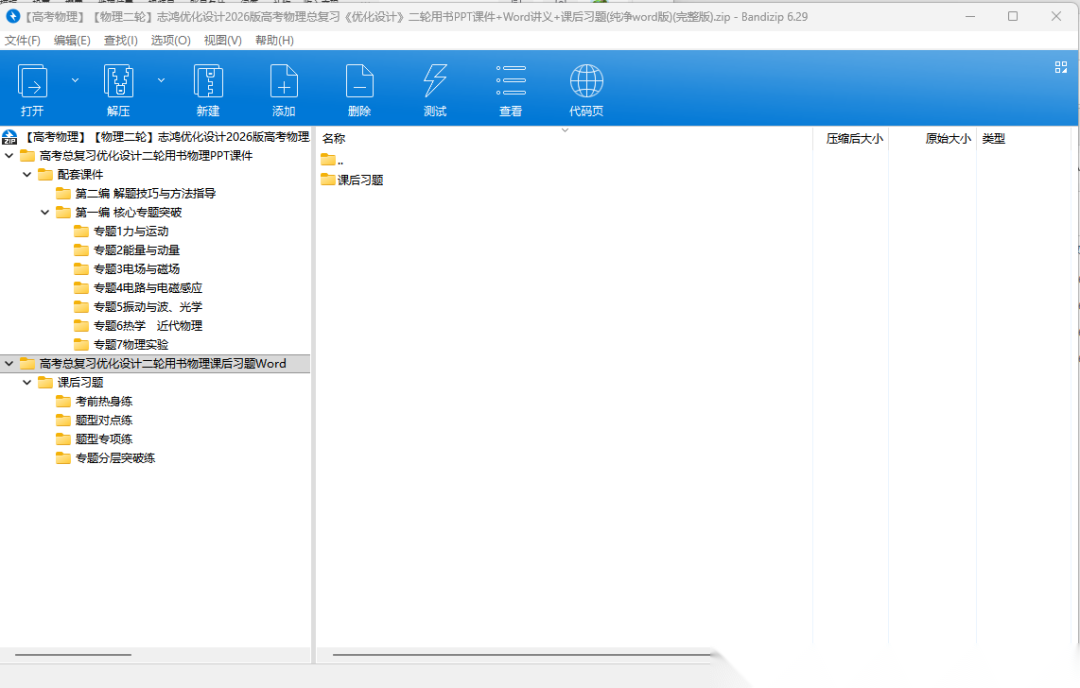Open the 文件(F) menu

pyautogui.click(x=23, y=40)
